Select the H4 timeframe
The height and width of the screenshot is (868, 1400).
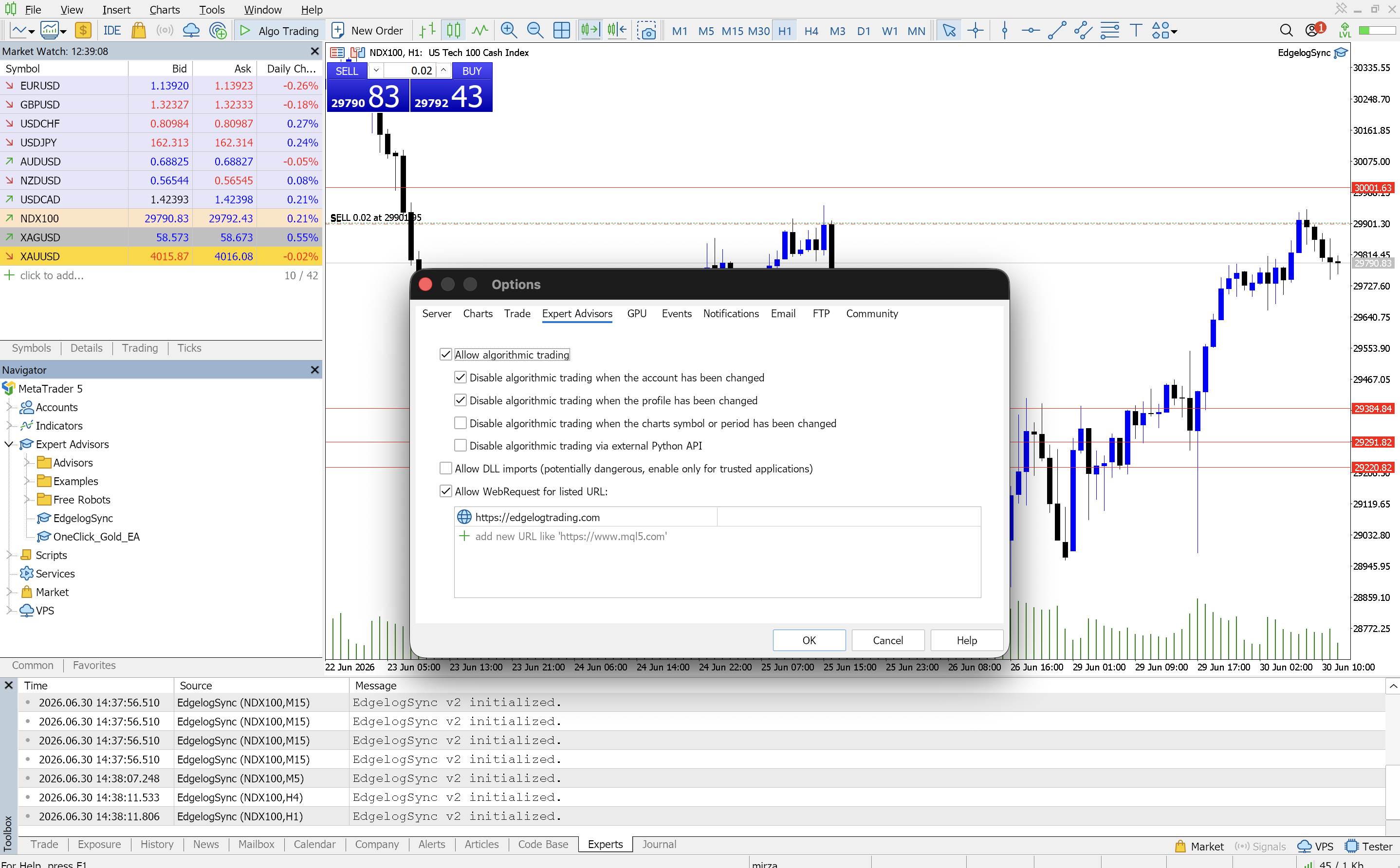(x=811, y=31)
